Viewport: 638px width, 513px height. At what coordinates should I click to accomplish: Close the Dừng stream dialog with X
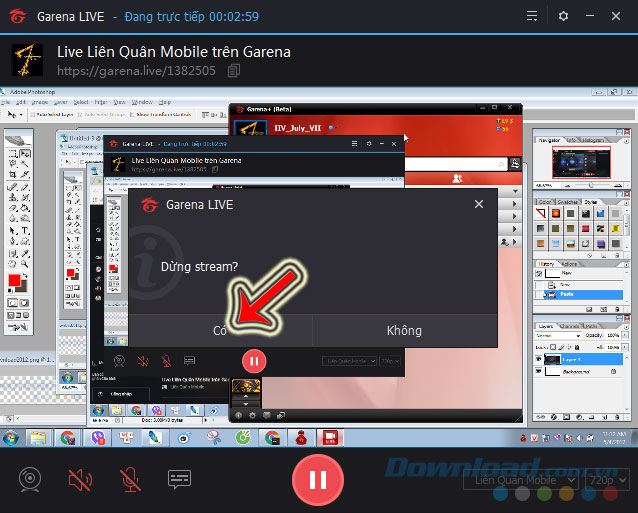click(x=479, y=204)
